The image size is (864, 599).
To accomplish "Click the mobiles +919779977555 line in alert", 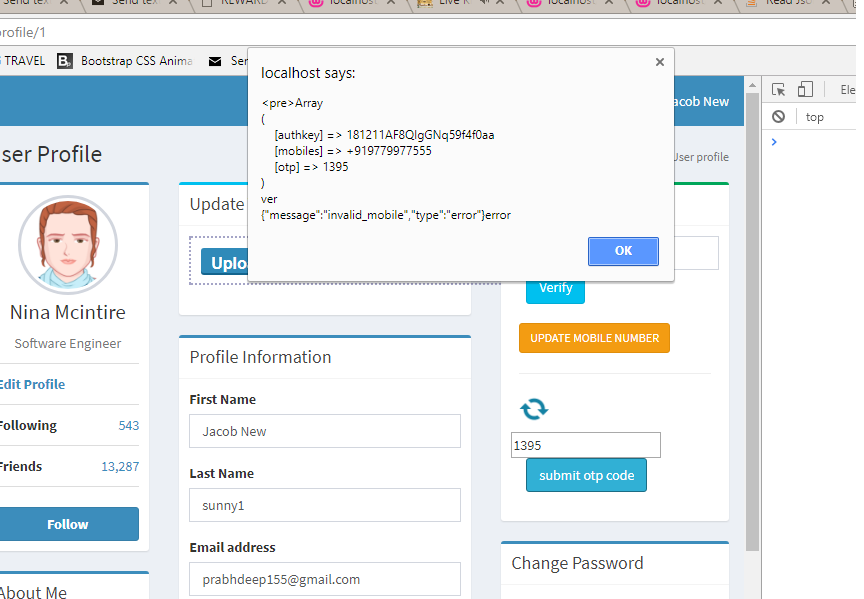I will tap(353, 151).
